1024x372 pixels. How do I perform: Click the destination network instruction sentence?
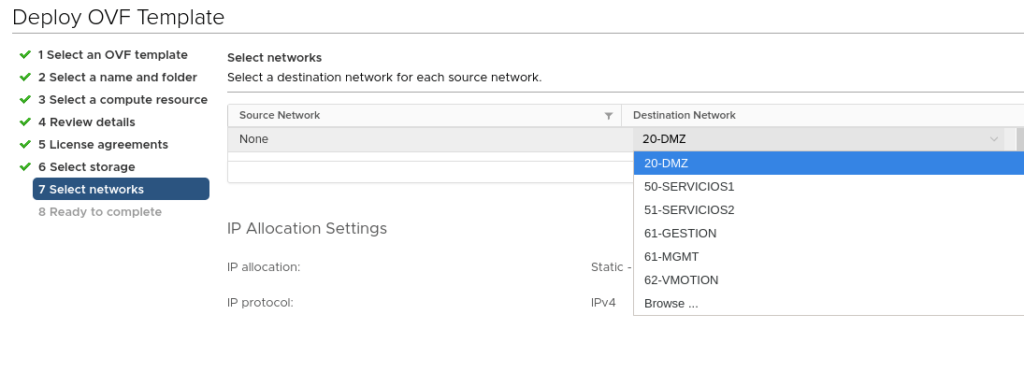[x=385, y=78]
